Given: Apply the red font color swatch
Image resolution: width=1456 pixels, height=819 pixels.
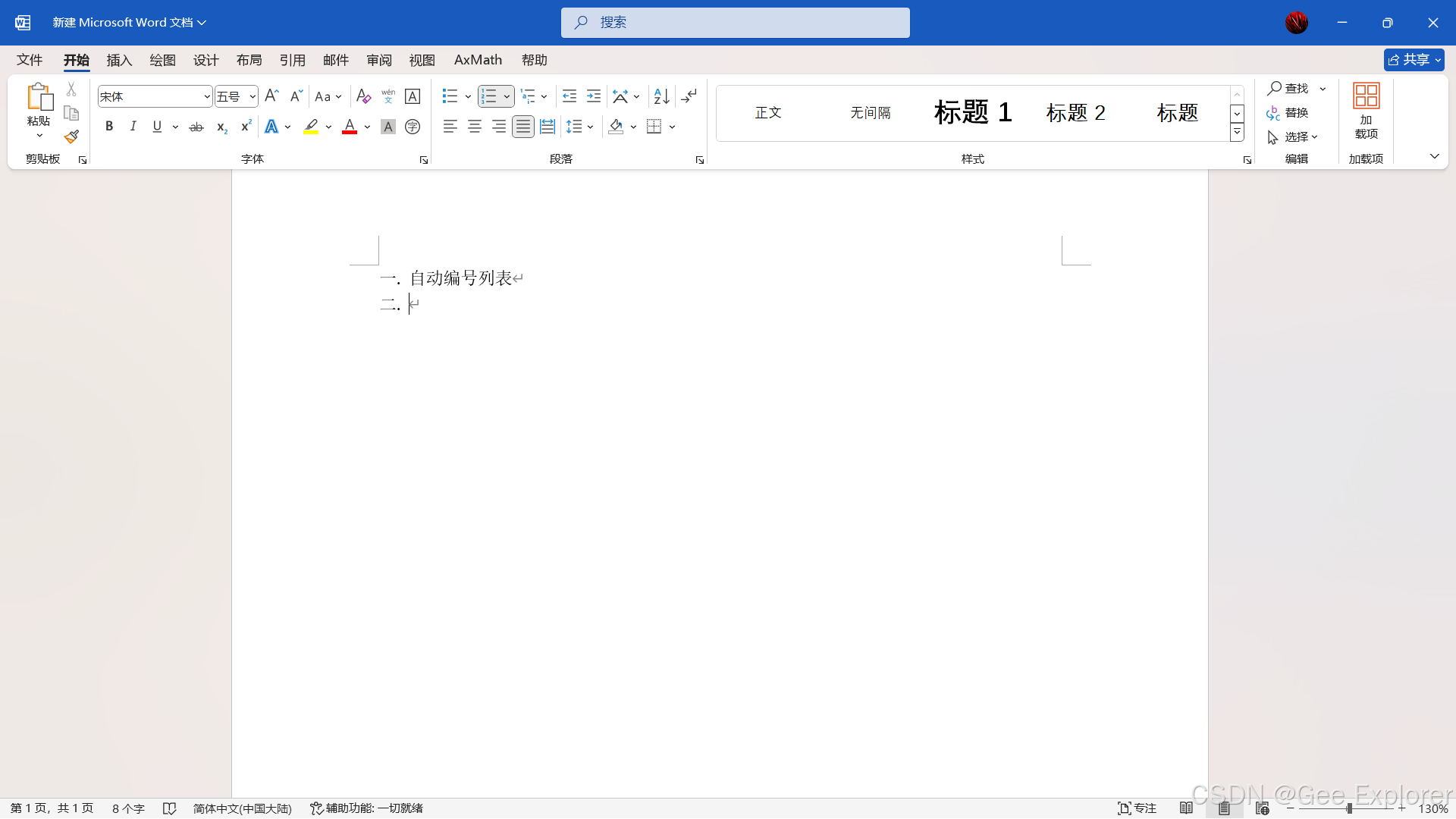Looking at the screenshot, I should click(x=350, y=127).
